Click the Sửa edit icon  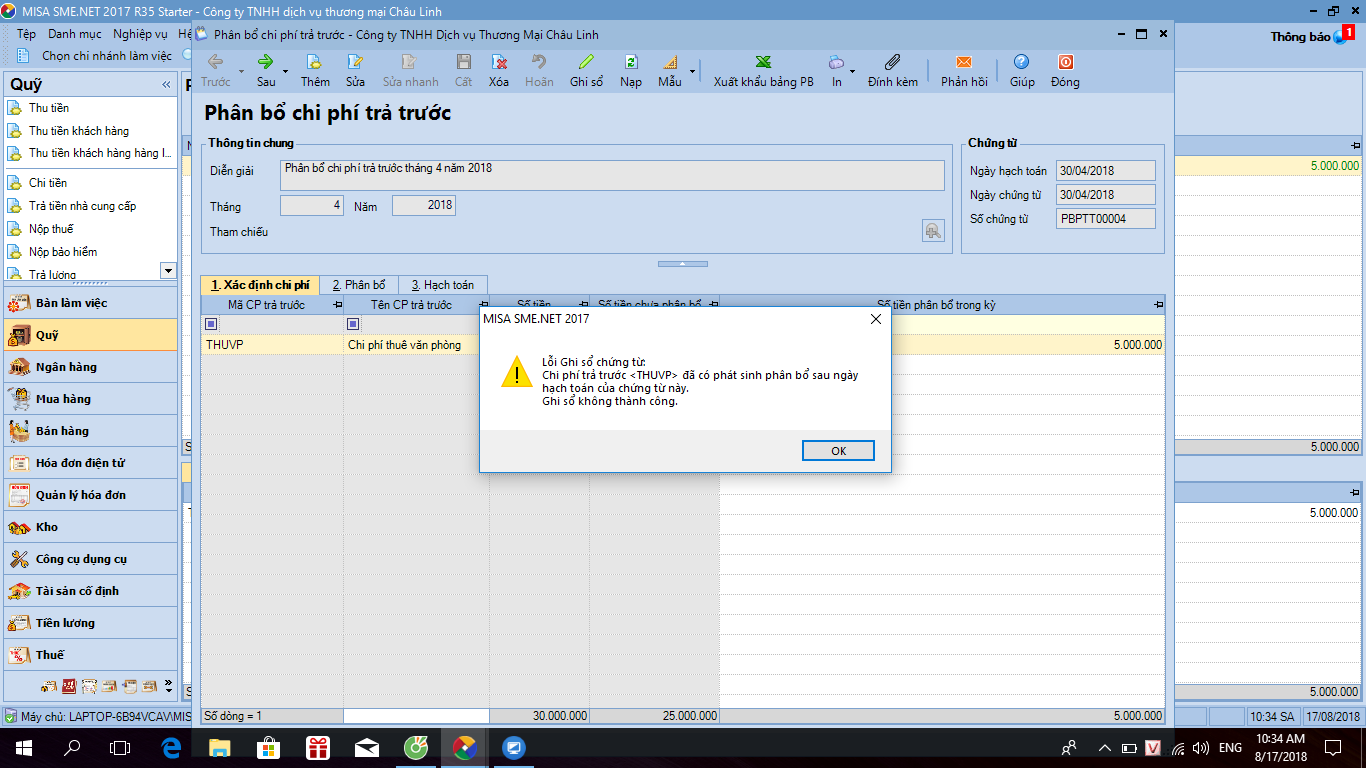355,63
